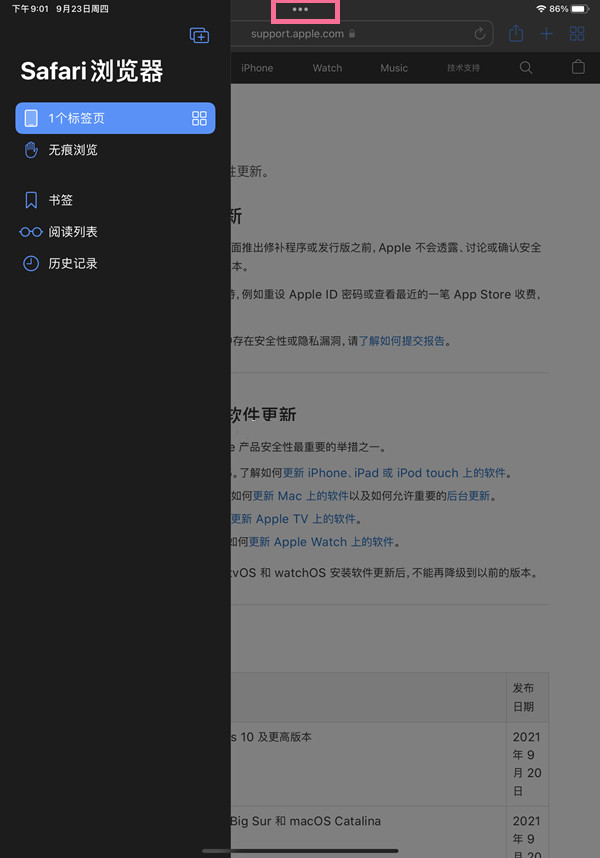Switch to 无痕浏览 private browsing
Screen dimensions: 600x858
coord(73,150)
